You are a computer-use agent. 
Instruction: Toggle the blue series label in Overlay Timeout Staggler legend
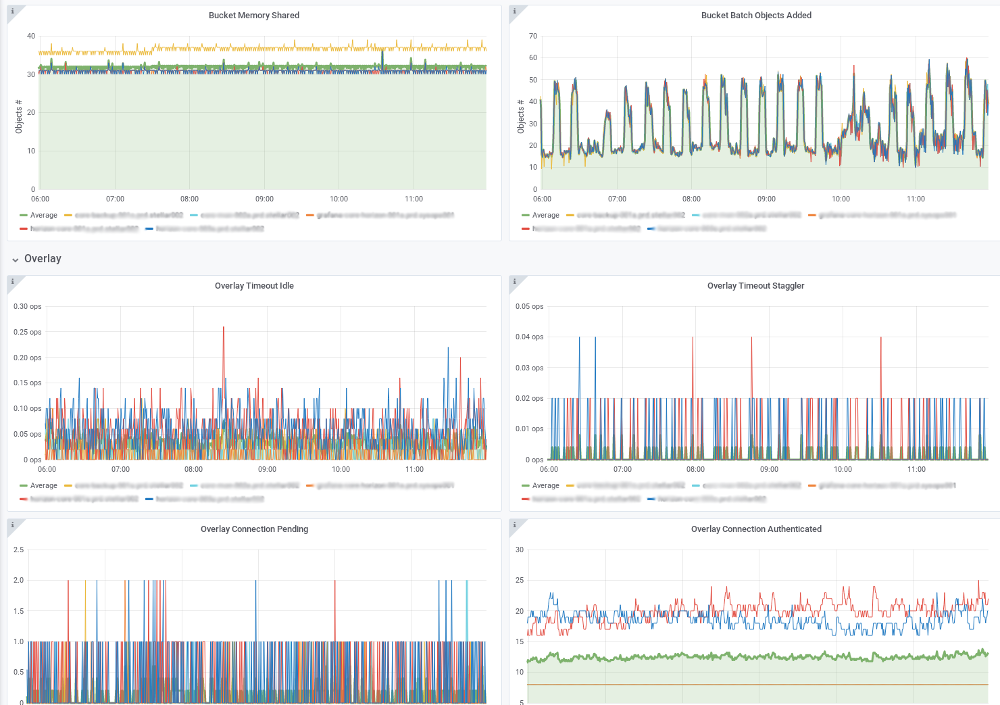pyautogui.click(x=712, y=499)
